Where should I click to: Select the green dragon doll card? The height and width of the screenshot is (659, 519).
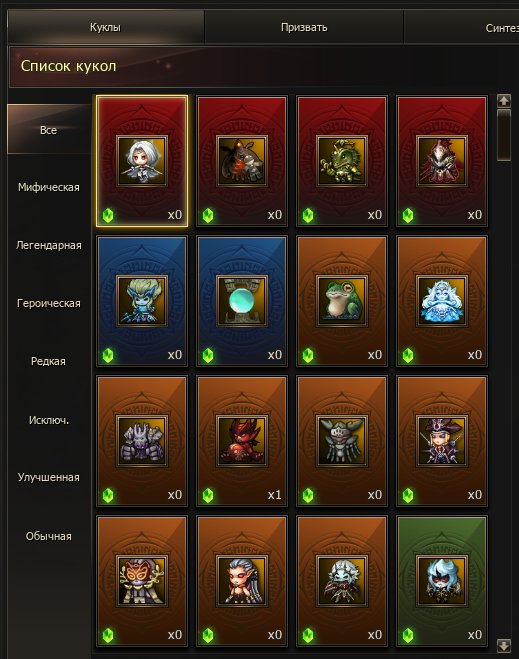tap(342, 161)
